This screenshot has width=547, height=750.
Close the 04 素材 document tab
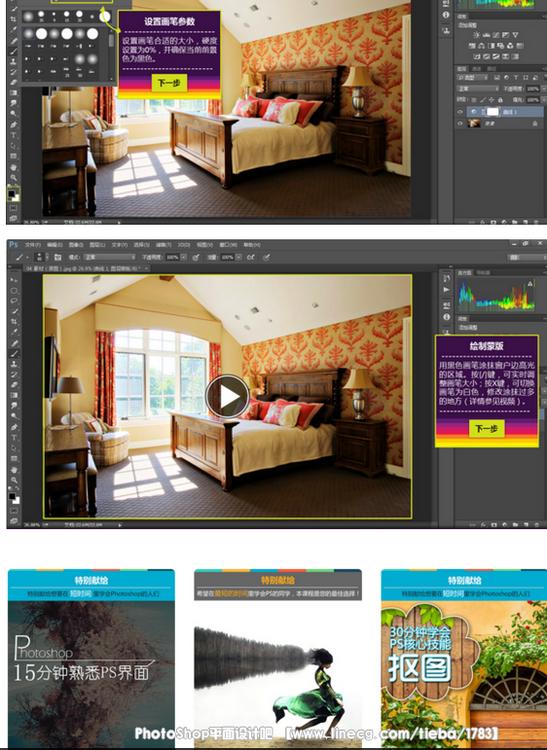coord(146,268)
